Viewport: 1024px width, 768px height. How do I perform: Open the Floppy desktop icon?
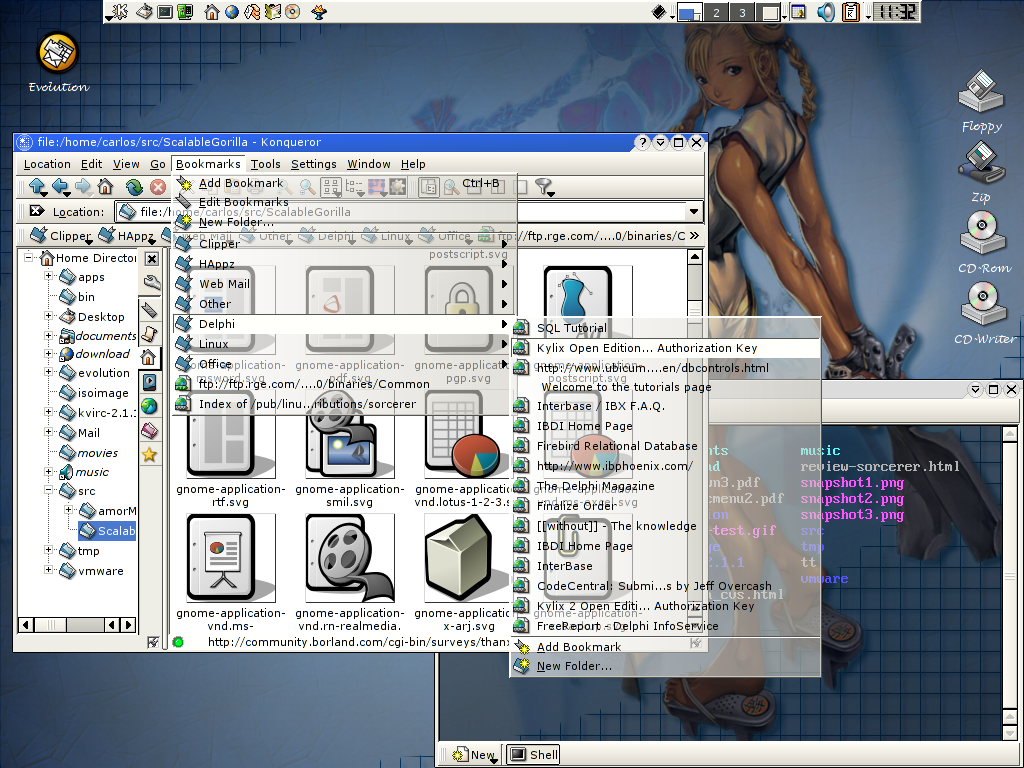click(981, 101)
